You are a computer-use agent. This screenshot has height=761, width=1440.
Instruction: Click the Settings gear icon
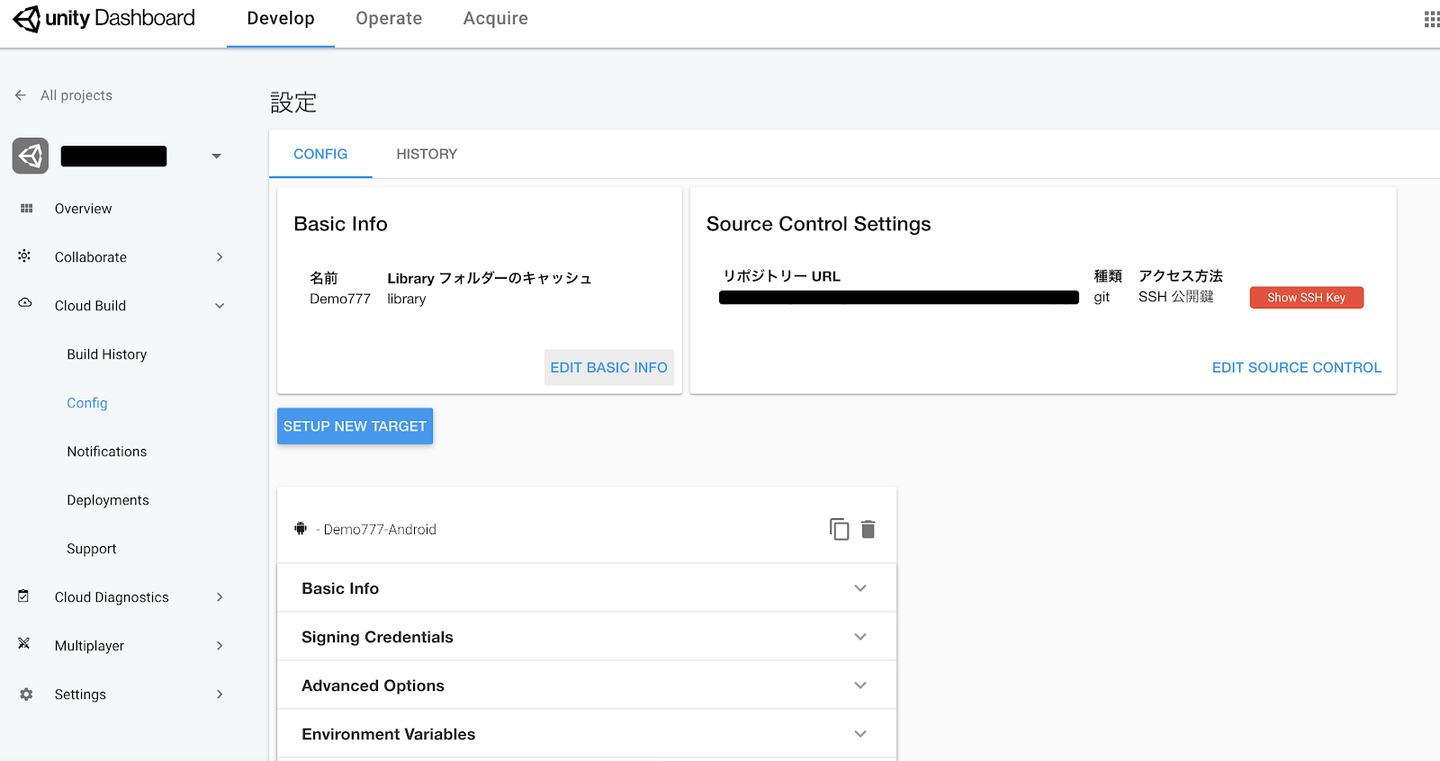click(x=26, y=694)
